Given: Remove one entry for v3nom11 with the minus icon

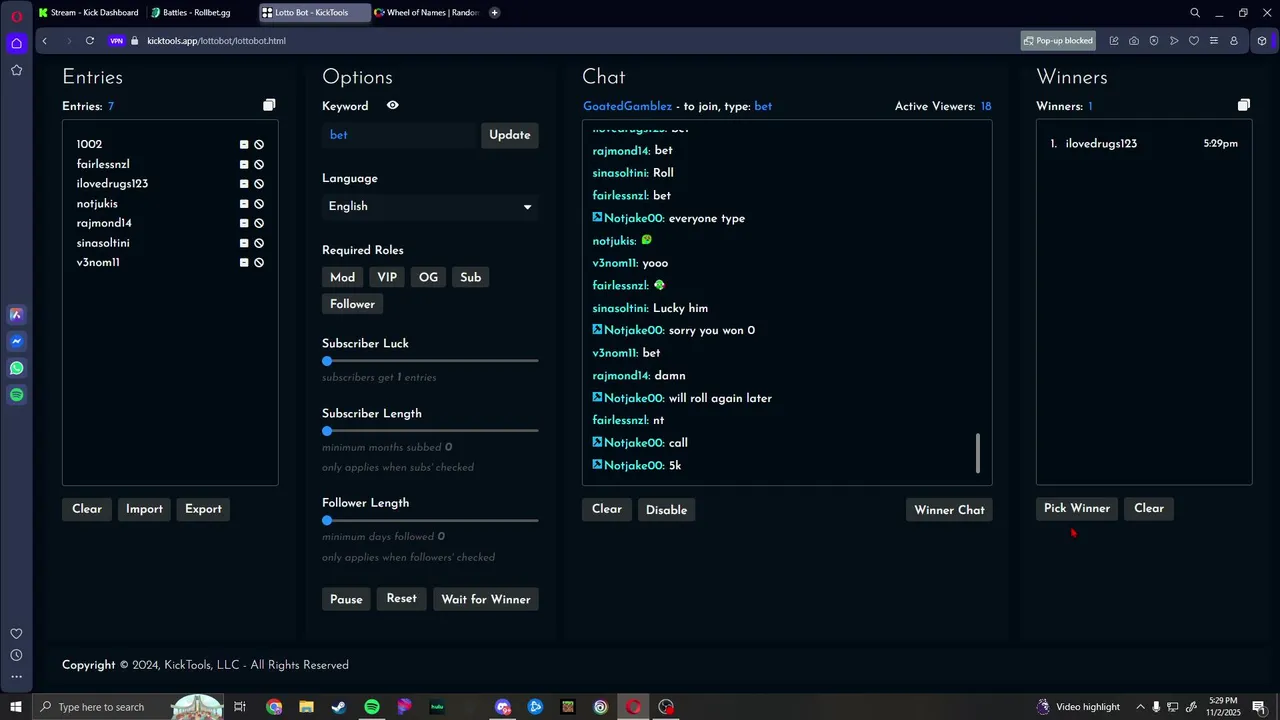Looking at the screenshot, I should point(244,262).
